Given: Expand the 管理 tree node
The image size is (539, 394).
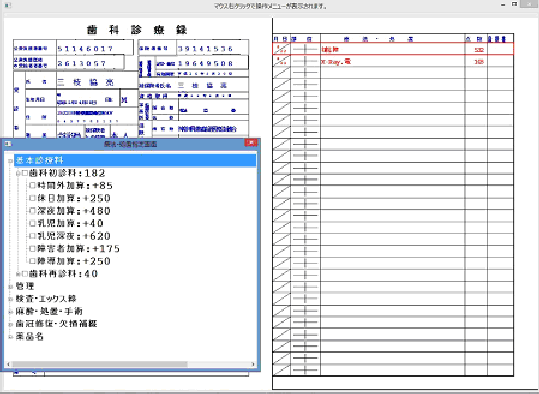Looking at the screenshot, I should pyautogui.click(x=10, y=286).
